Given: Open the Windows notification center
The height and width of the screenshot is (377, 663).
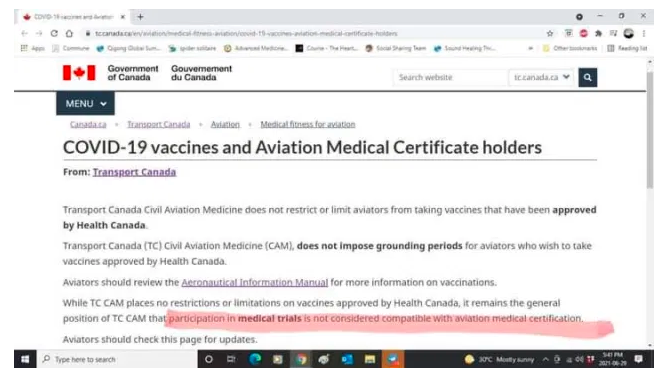Looking at the screenshot, I should click(x=638, y=359).
